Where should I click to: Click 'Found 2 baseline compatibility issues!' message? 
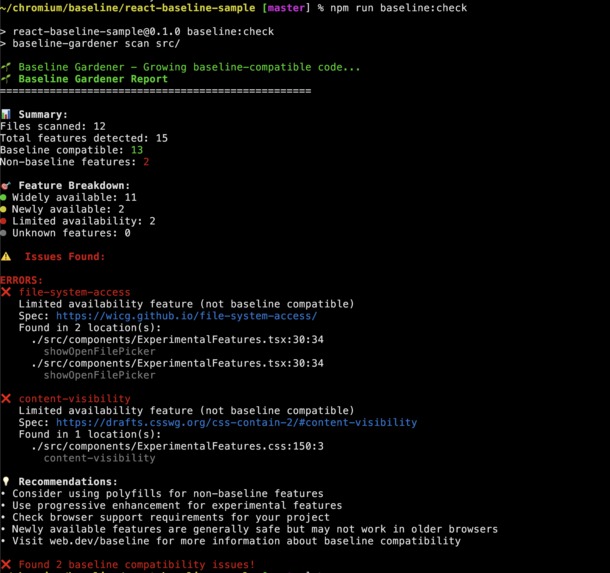point(137,564)
